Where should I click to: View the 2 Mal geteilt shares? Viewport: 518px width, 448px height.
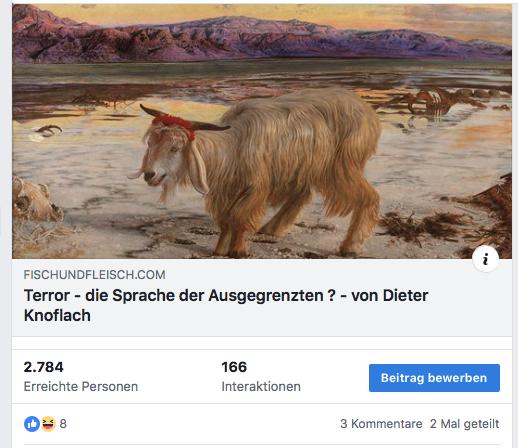pyautogui.click(x=464, y=424)
